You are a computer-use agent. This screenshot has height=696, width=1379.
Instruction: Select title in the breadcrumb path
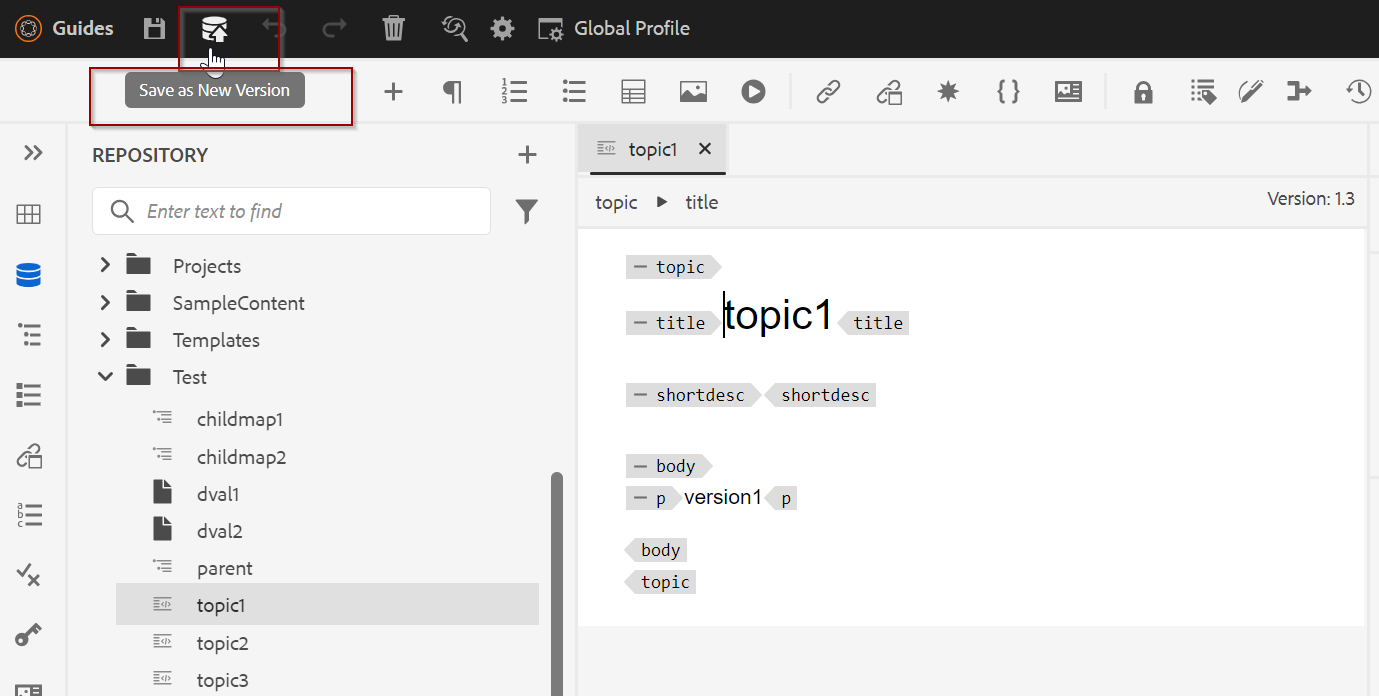click(702, 202)
